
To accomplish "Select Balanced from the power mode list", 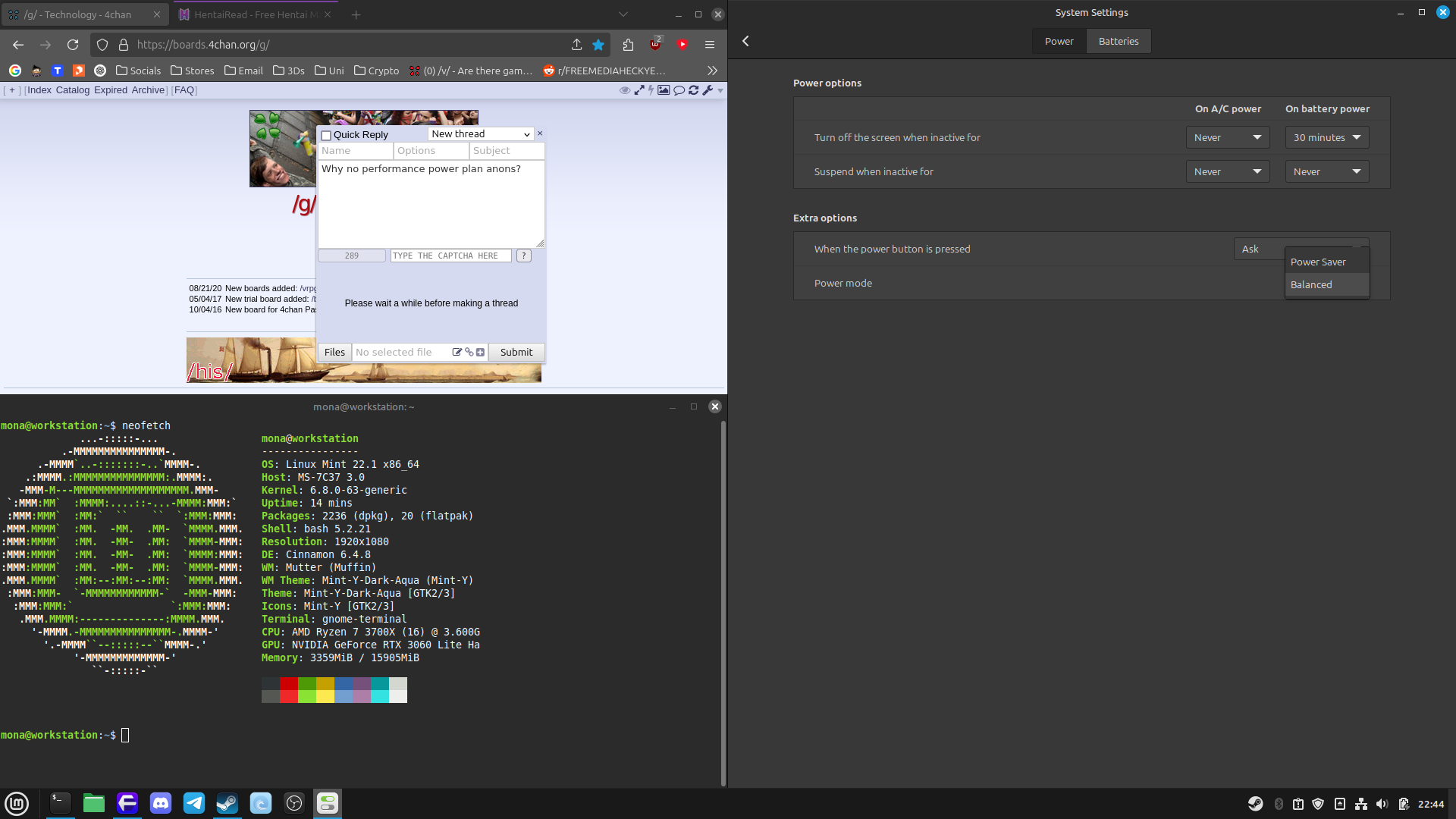I will [1326, 284].
